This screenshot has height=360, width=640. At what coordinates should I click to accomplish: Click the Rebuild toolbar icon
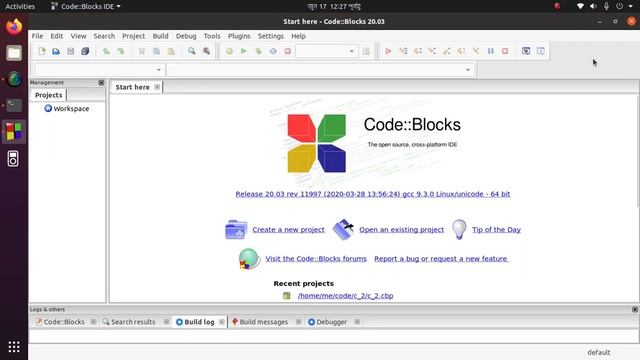click(273, 51)
